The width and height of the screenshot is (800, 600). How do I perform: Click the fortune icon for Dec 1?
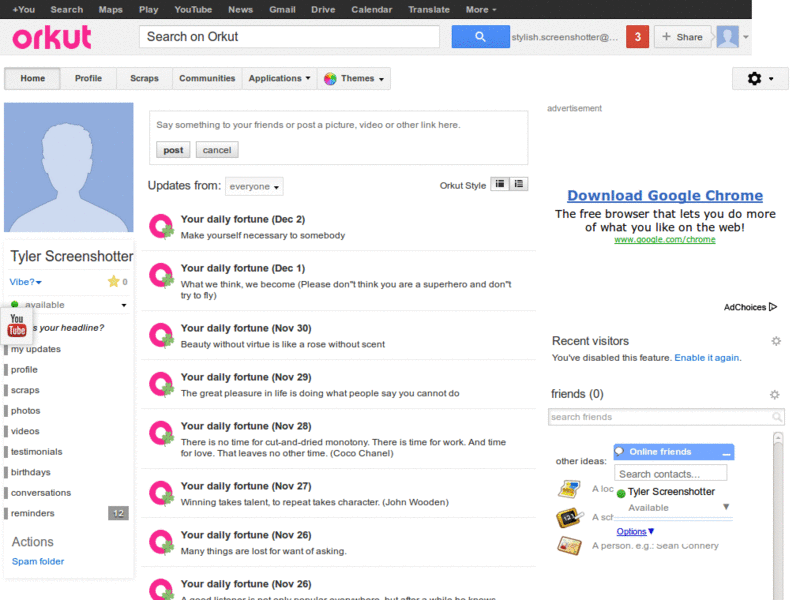coord(161,276)
